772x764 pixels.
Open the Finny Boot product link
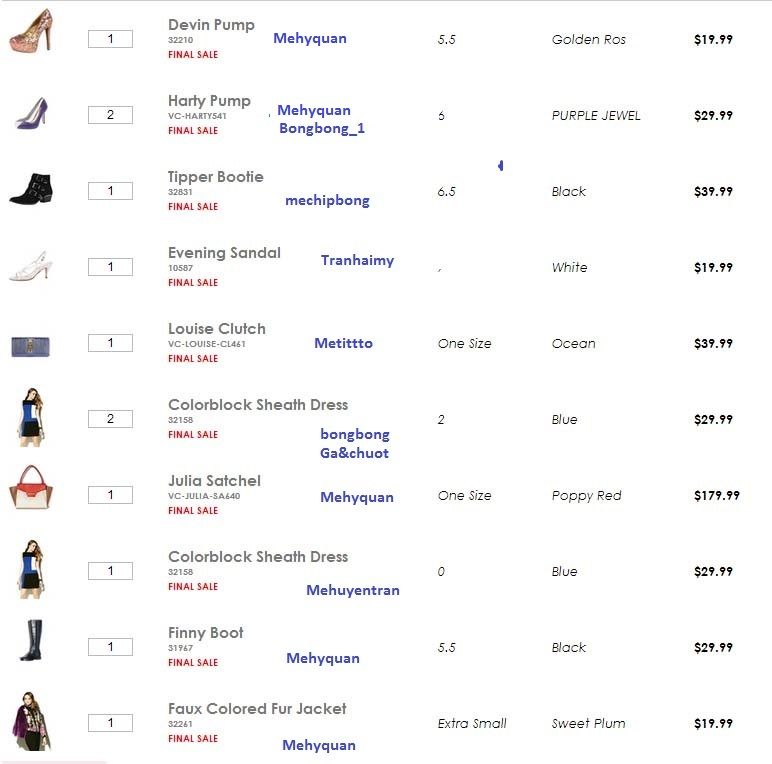point(205,633)
